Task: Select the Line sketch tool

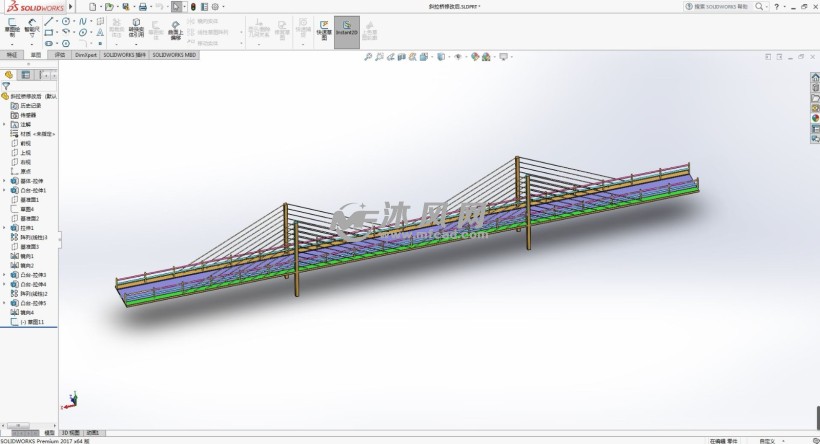Action: (x=49, y=21)
